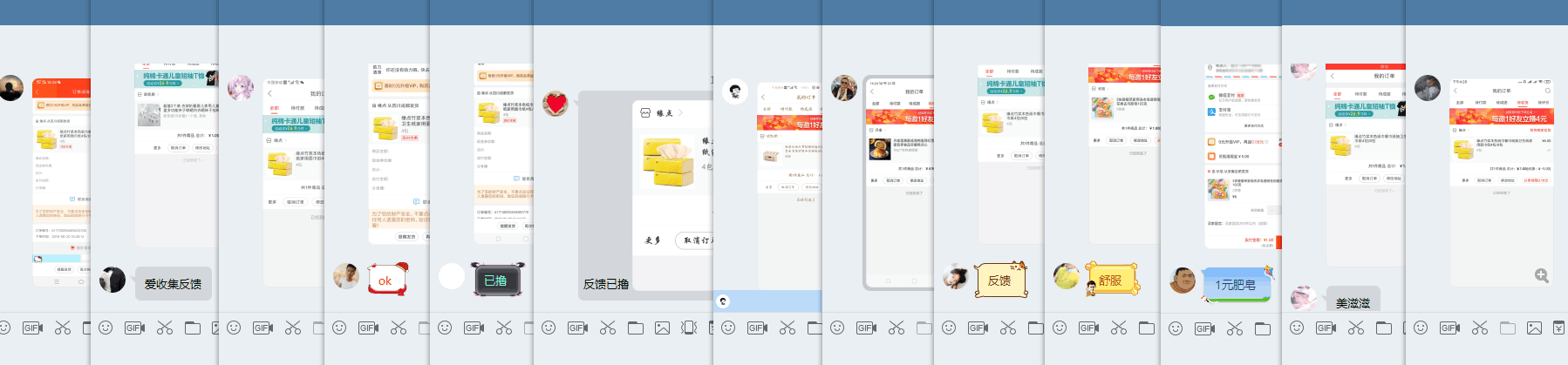
Task: Click the picture icon in the 反馈已撸 chat toolbar
Action: pyautogui.click(x=662, y=328)
